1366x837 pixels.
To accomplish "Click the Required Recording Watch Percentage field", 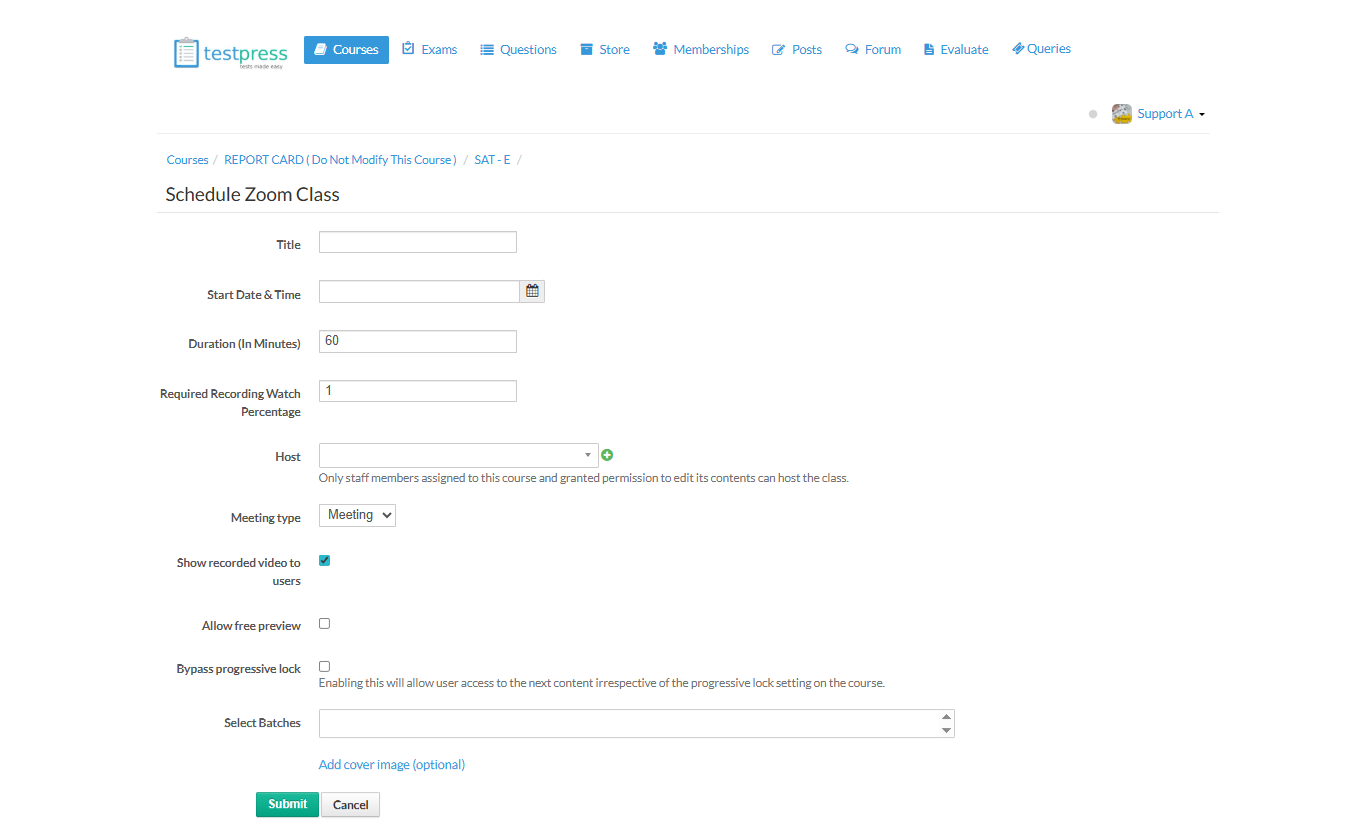I will tap(418, 391).
